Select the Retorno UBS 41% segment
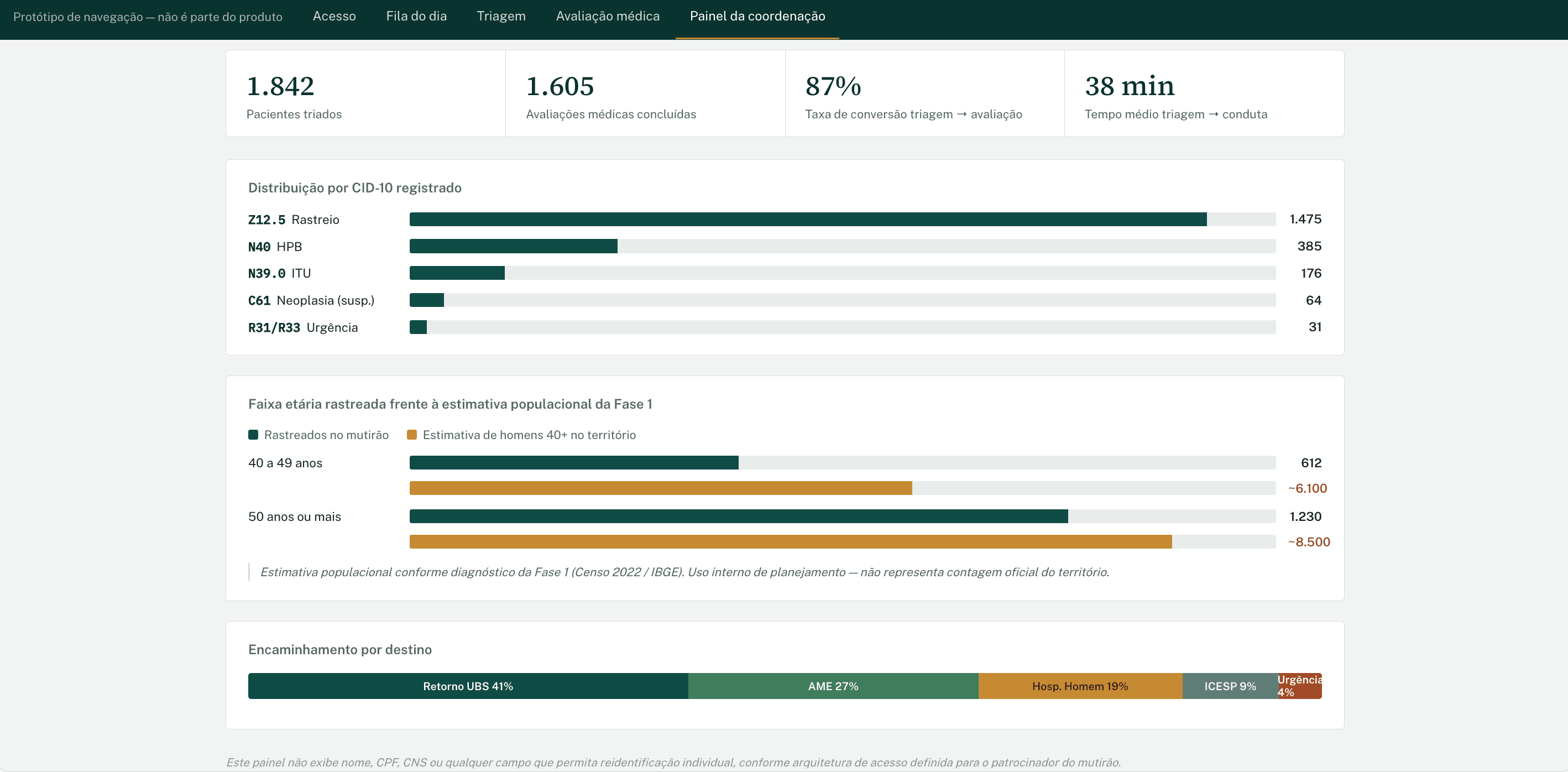Viewport: 1568px width, 772px height. coord(468,686)
